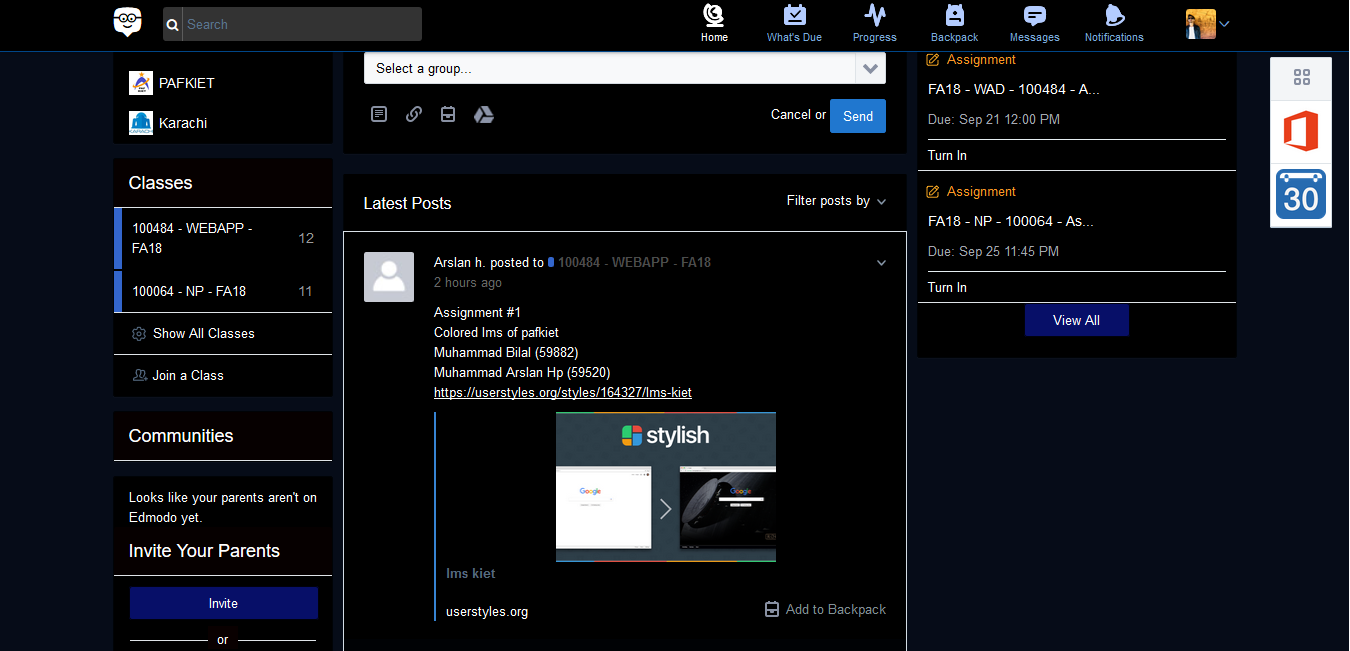This screenshot has width=1350, height=651.
Task: Click the Due: Sep 25 11:45 PM text
Action: click(x=994, y=251)
